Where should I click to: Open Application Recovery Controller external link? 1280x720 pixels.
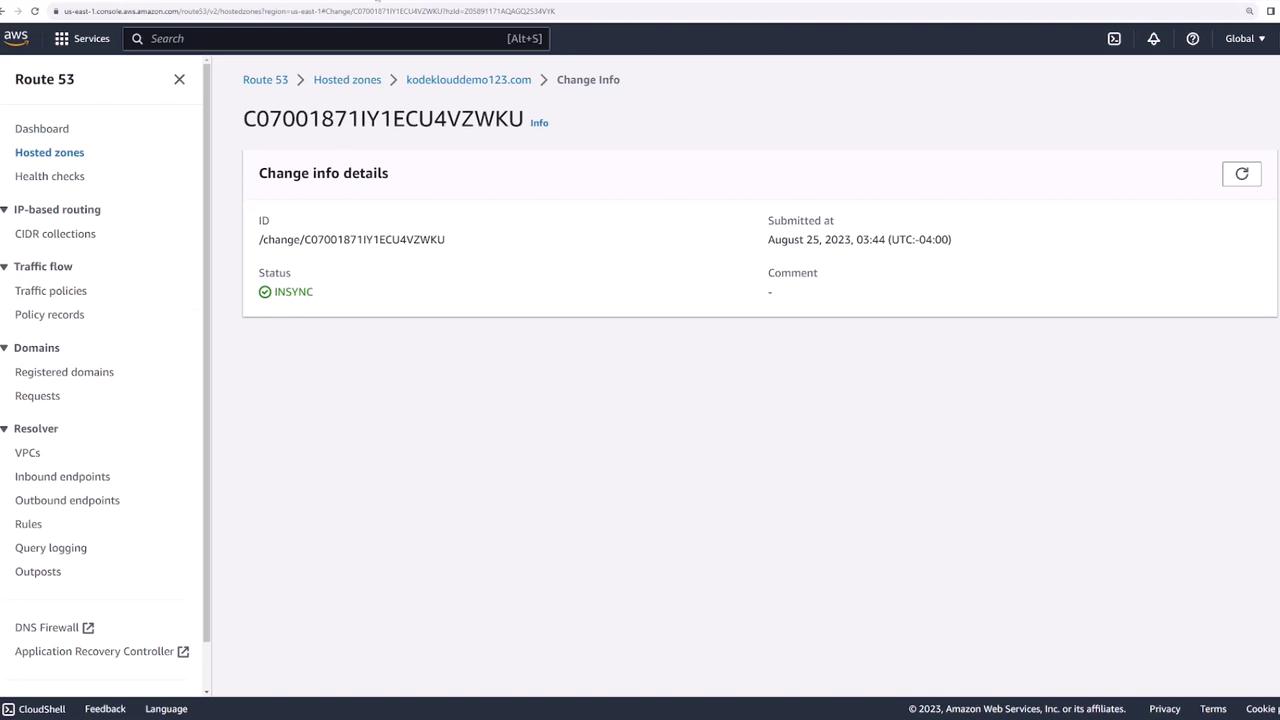[x=102, y=652]
